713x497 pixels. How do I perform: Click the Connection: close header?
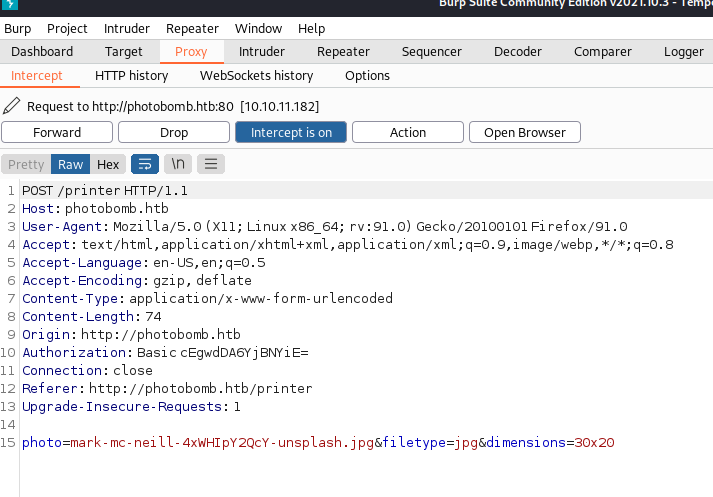[87, 371]
